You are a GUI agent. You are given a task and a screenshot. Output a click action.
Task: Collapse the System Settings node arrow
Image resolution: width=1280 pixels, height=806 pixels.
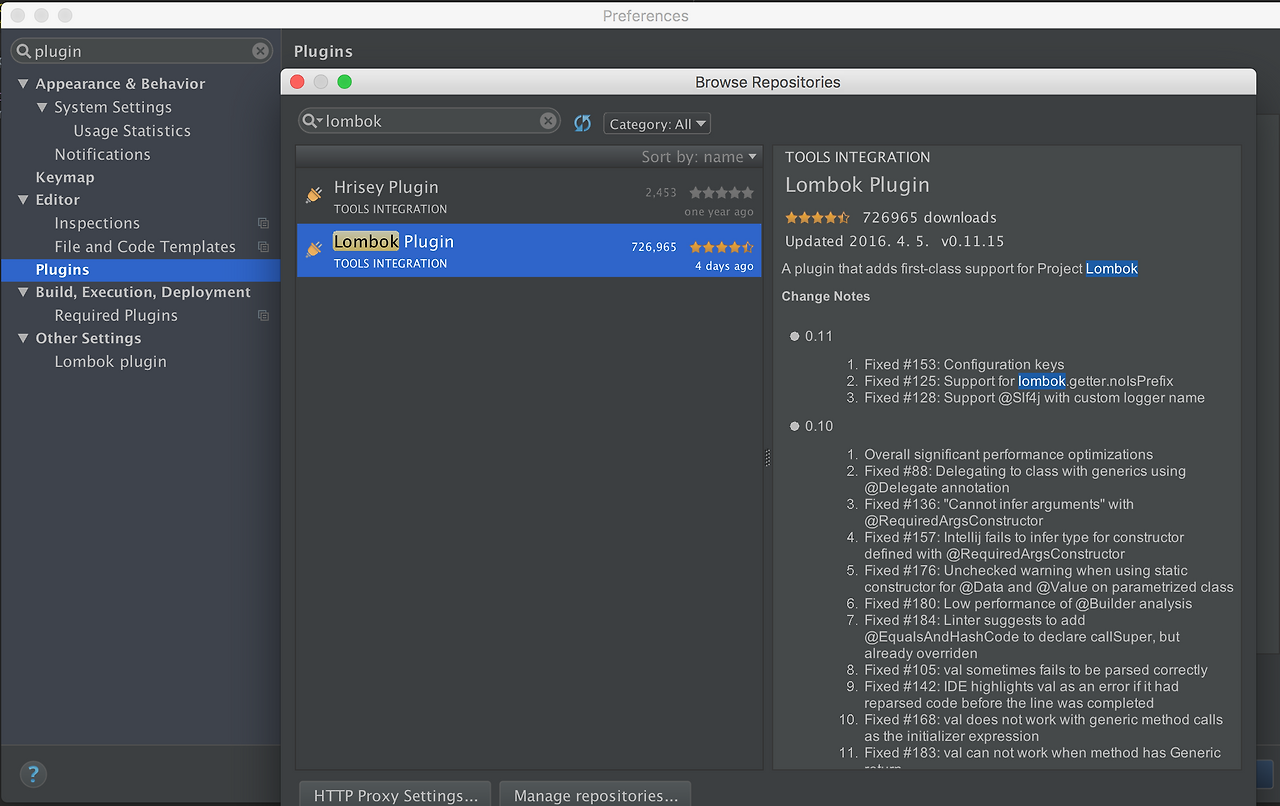[42, 107]
